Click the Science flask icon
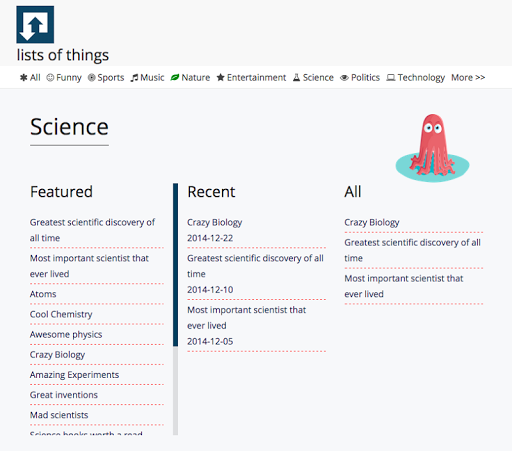 tap(296, 78)
